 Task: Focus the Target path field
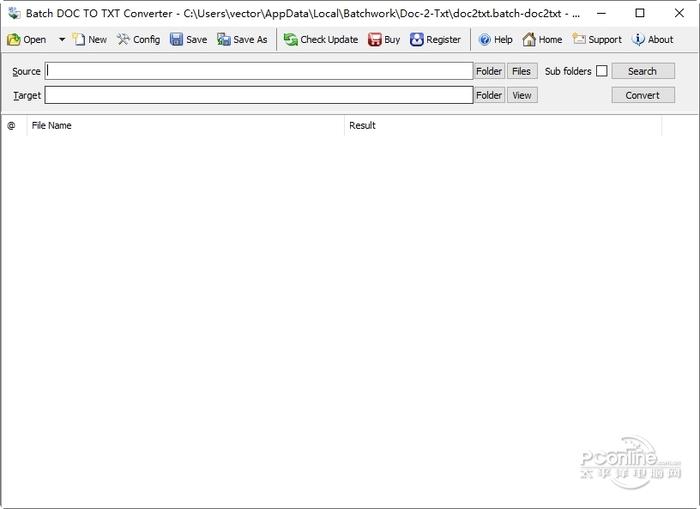click(259, 95)
